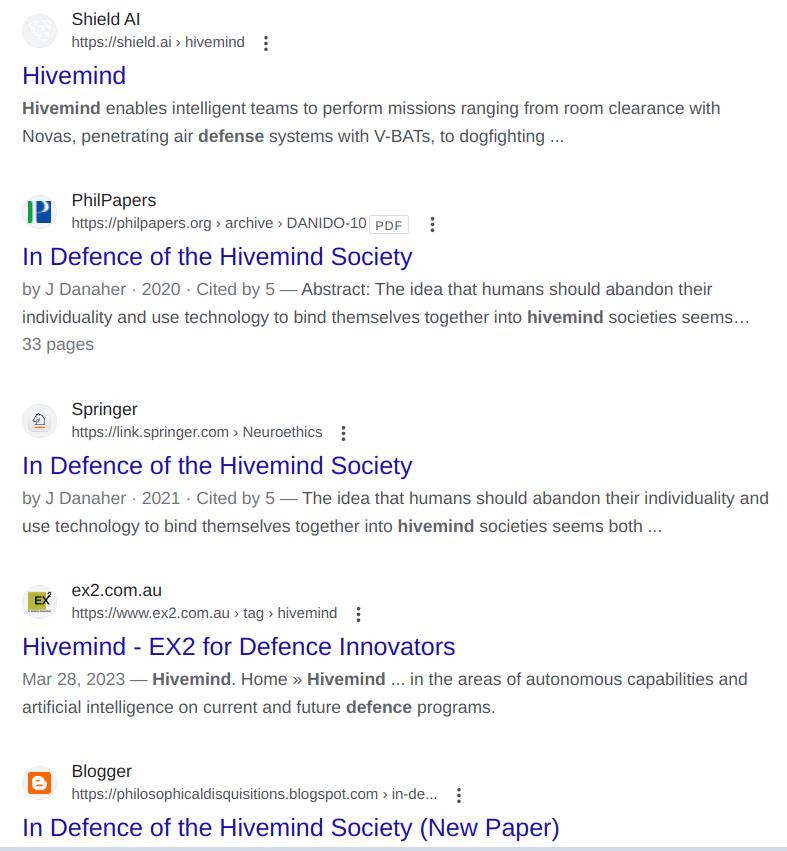Open three-dot menu for PhilPapers result
Screen dimensions: 787x851
tap(432, 224)
